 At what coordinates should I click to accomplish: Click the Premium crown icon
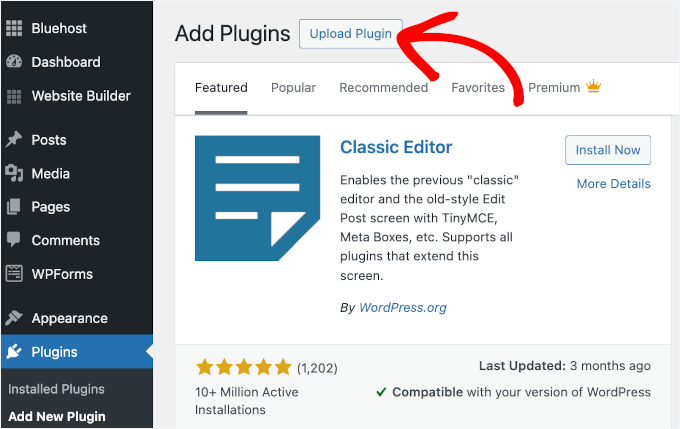coord(593,87)
